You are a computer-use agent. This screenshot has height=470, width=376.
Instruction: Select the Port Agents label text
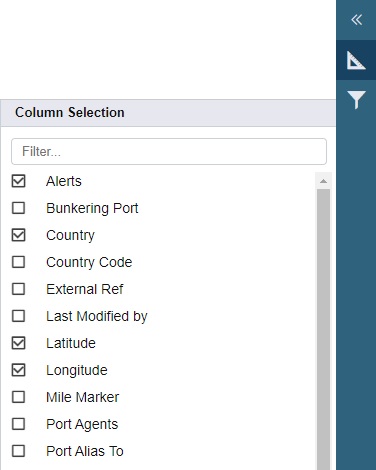82,424
